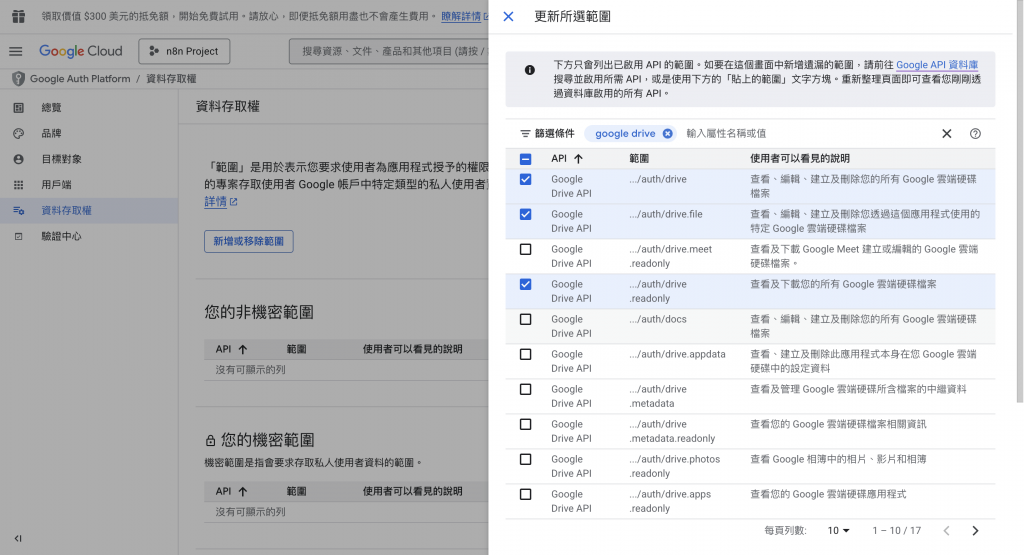Check the .../auth/drive.meet.readonly scope checkbox
The image size is (1024, 555).
click(526, 249)
